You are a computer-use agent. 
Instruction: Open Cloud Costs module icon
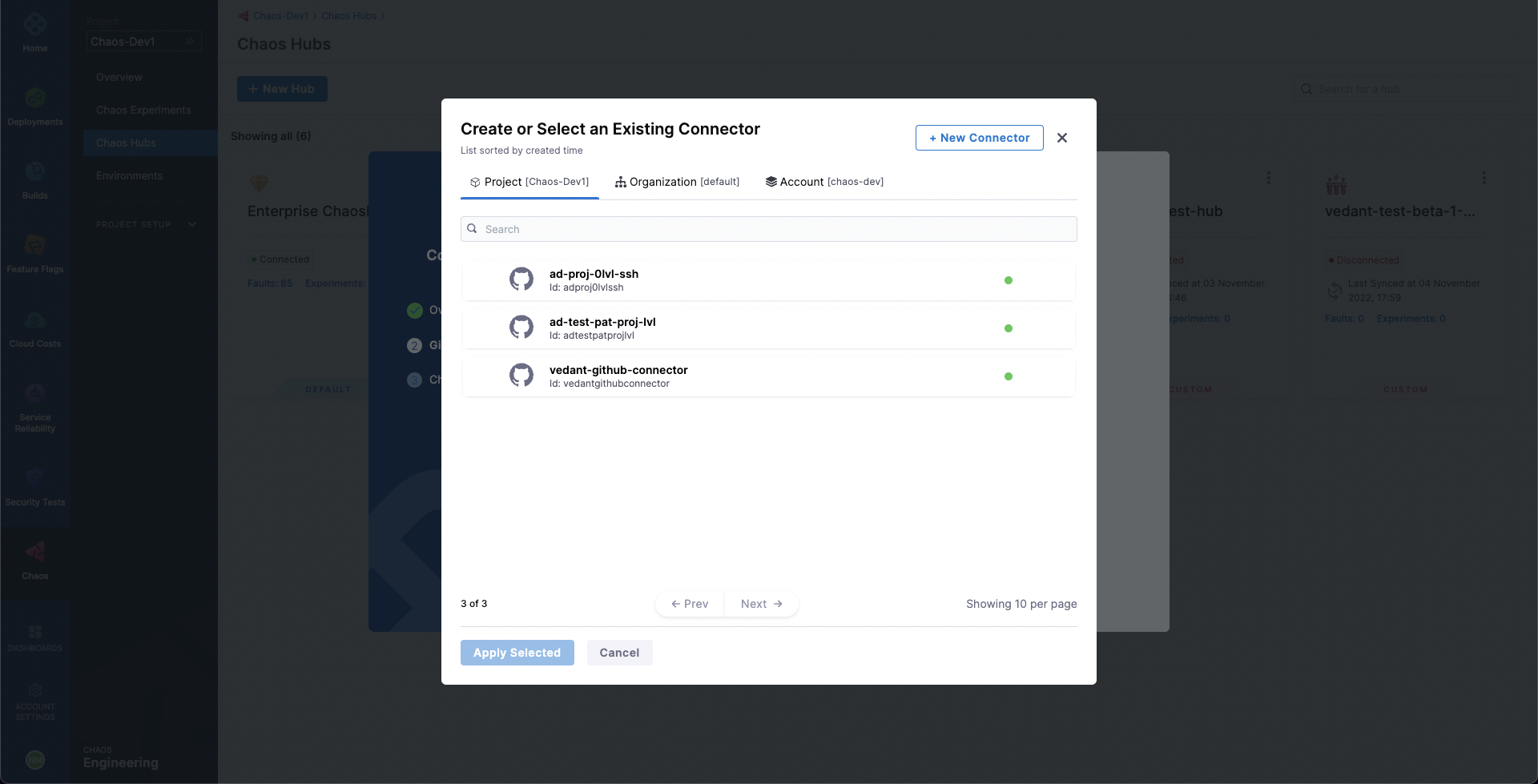34,320
